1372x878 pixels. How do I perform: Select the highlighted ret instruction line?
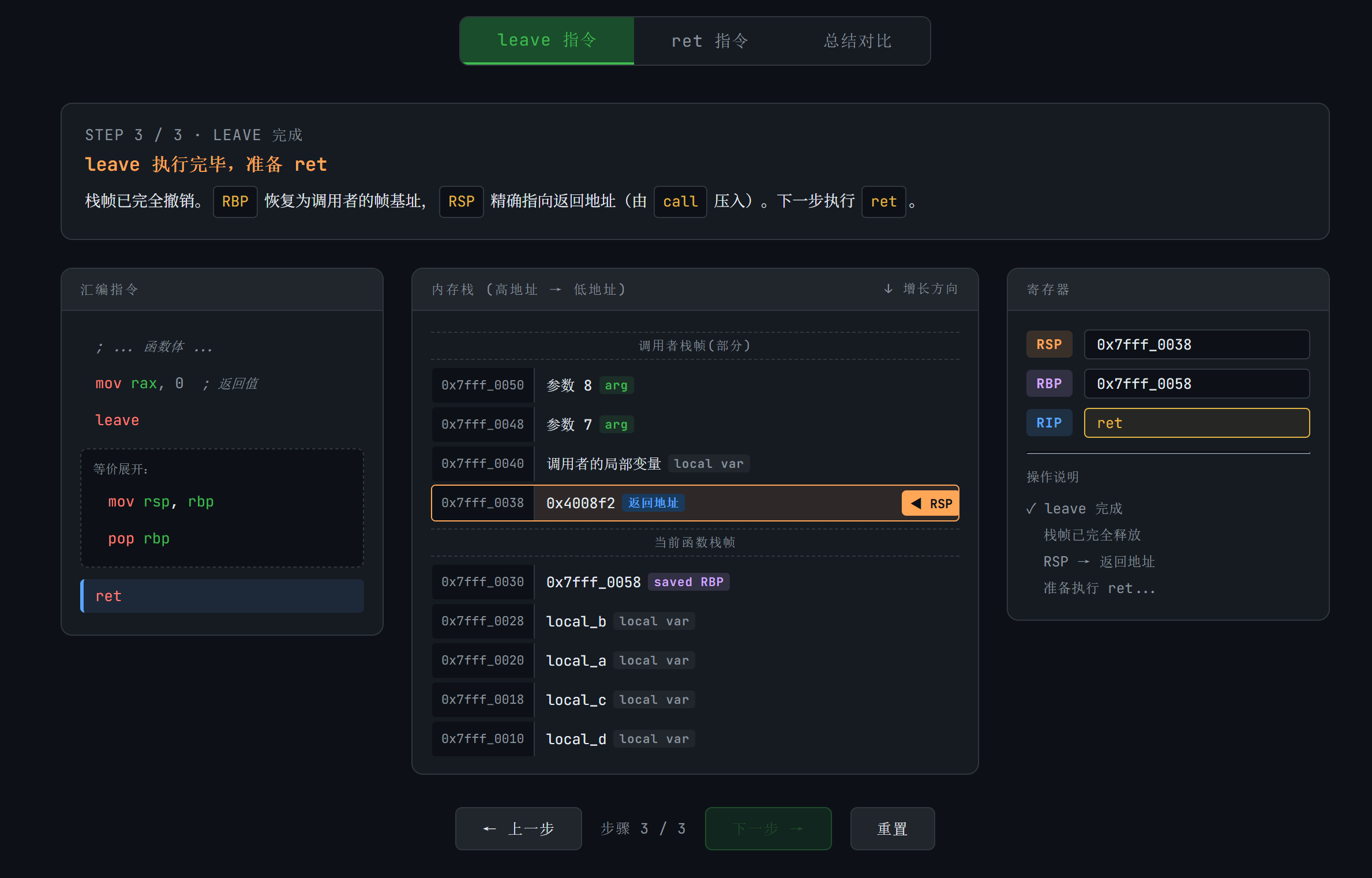click(222, 596)
